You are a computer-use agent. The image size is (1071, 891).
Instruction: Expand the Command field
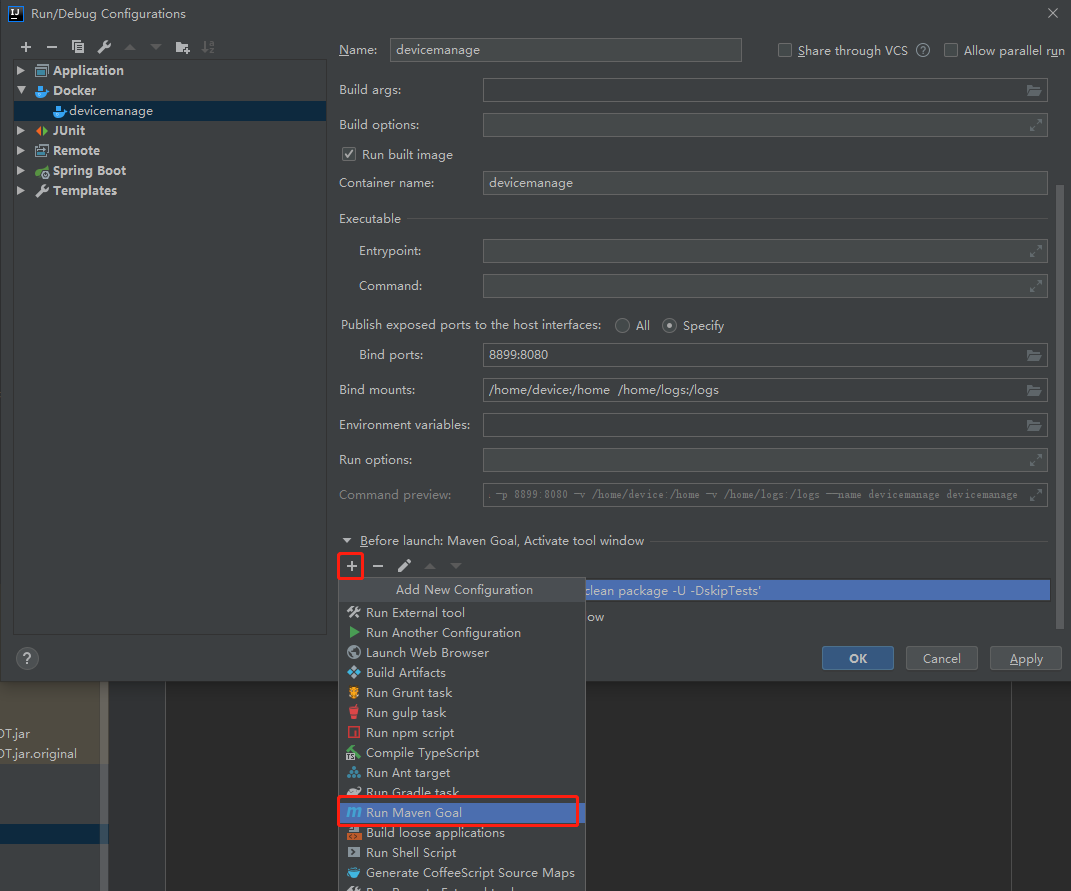coord(1035,286)
